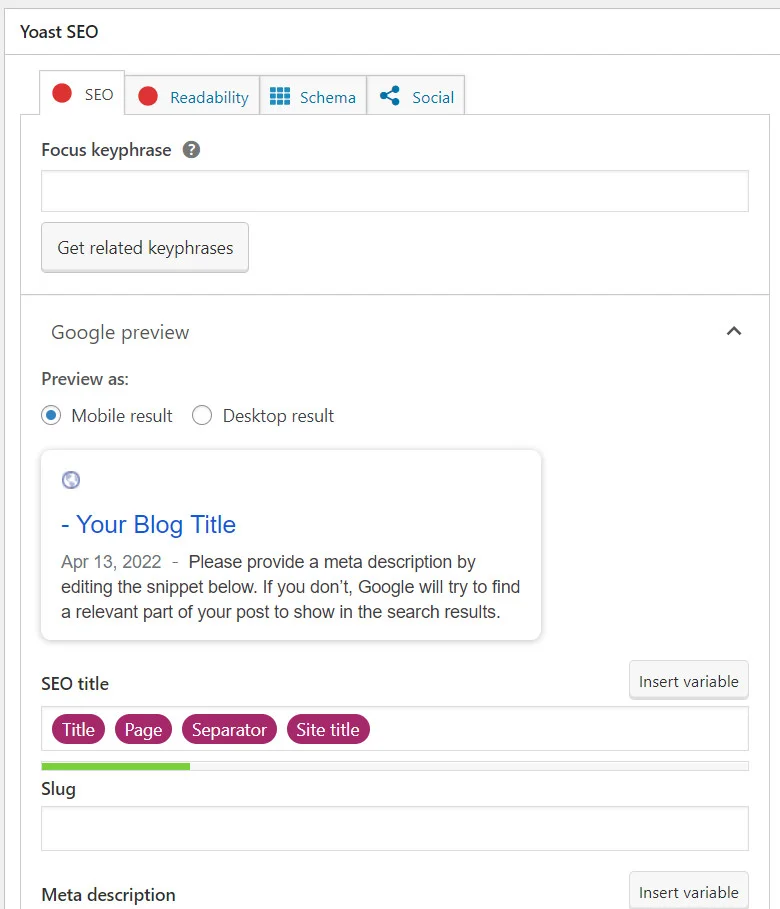Screen dimensions: 780x909
Task: Switch to the Readability tab
Action: (x=191, y=96)
